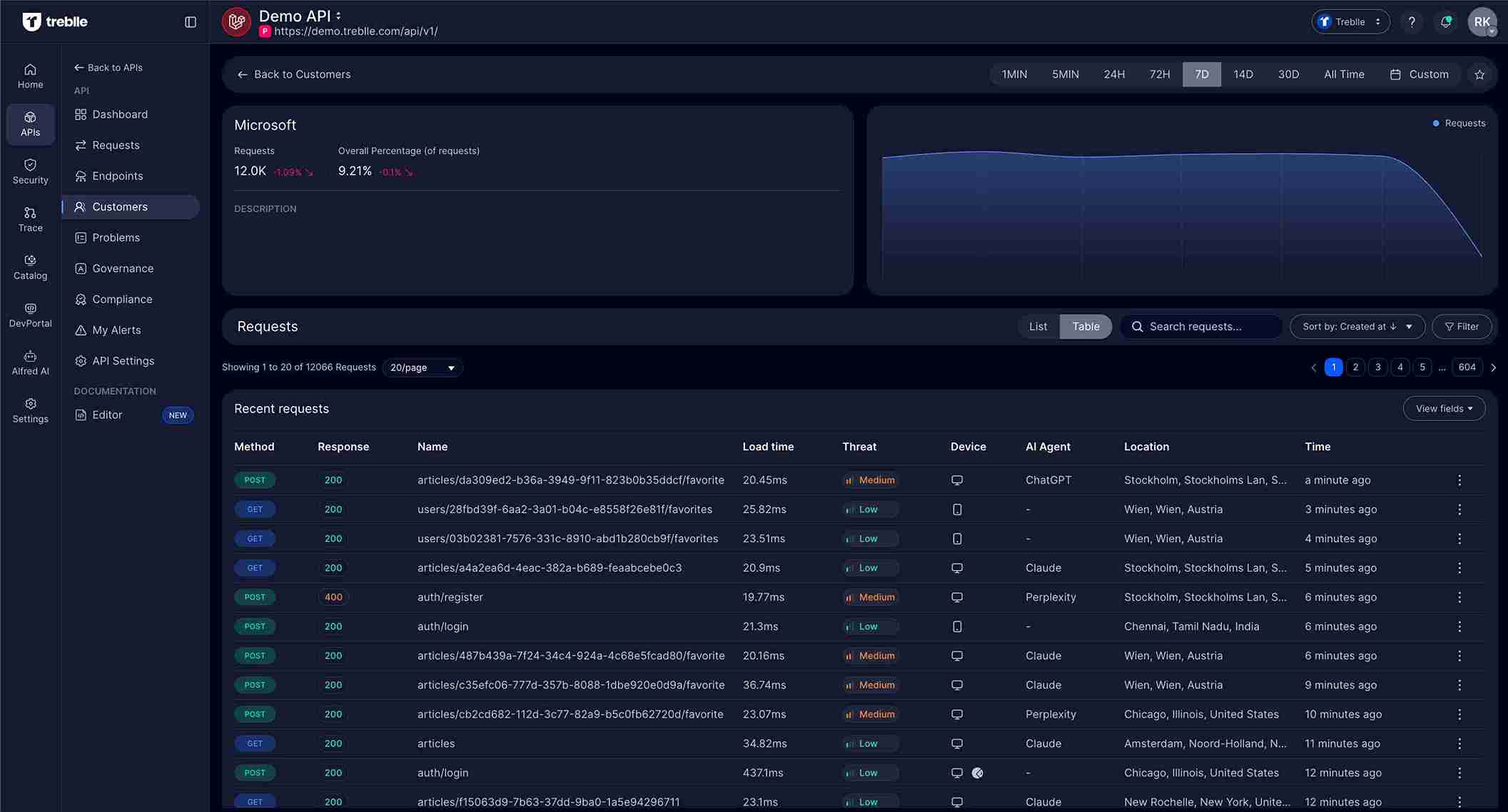Toggle the favorite star near Custom

[x=1479, y=74]
